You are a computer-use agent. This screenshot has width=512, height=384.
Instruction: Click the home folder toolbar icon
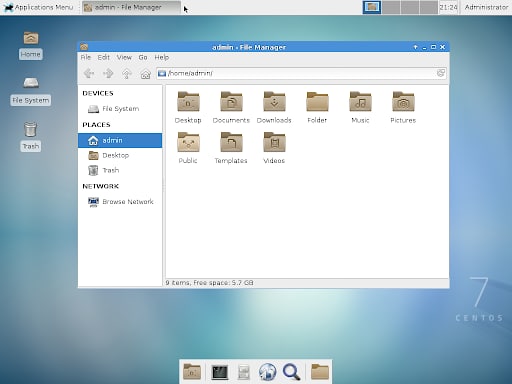coord(145,73)
